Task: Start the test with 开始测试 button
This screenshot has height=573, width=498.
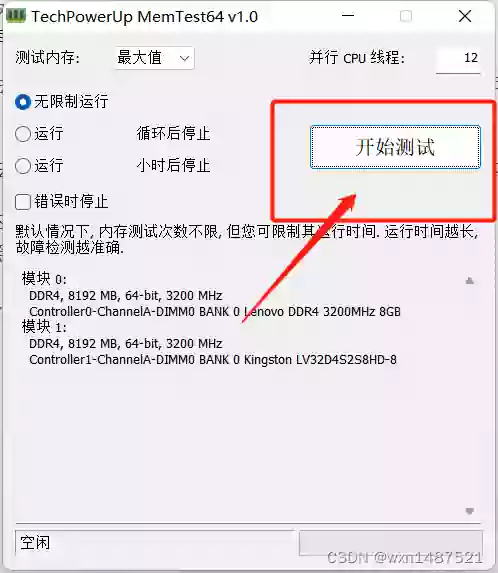Action: click(395, 147)
